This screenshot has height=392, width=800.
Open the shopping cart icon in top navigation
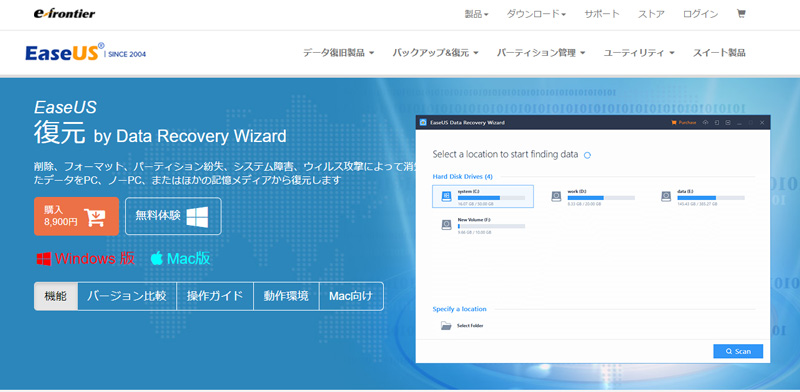(741, 14)
